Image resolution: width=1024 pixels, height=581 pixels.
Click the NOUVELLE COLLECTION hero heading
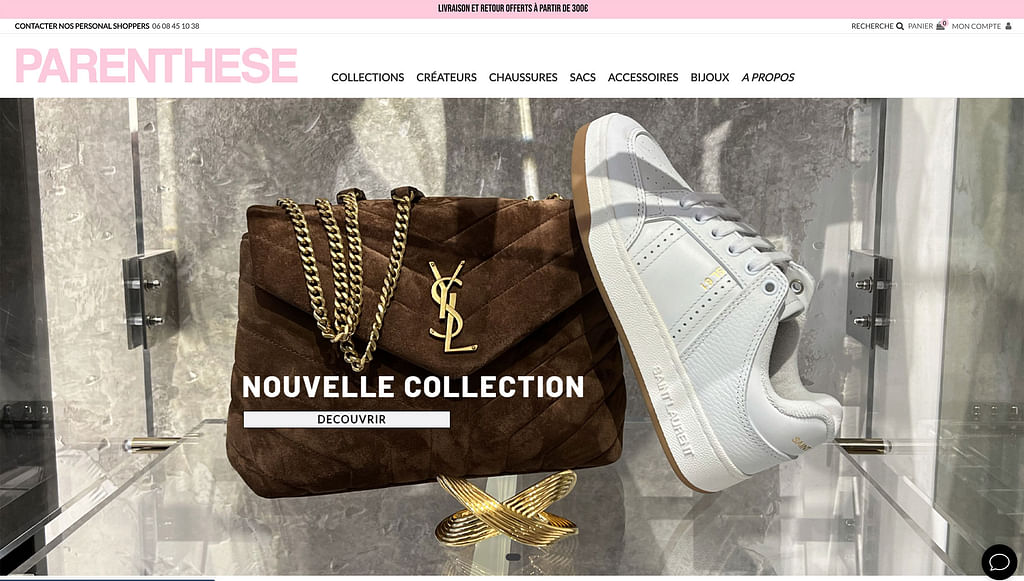click(413, 386)
